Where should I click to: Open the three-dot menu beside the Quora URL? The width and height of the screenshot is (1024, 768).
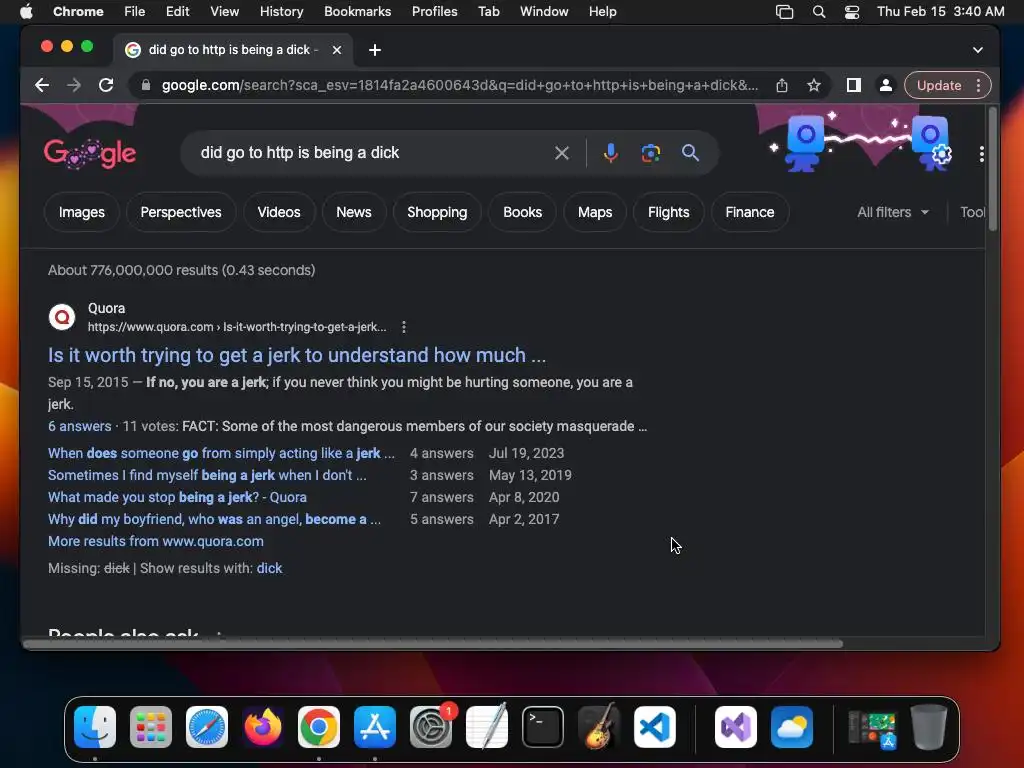(404, 327)
